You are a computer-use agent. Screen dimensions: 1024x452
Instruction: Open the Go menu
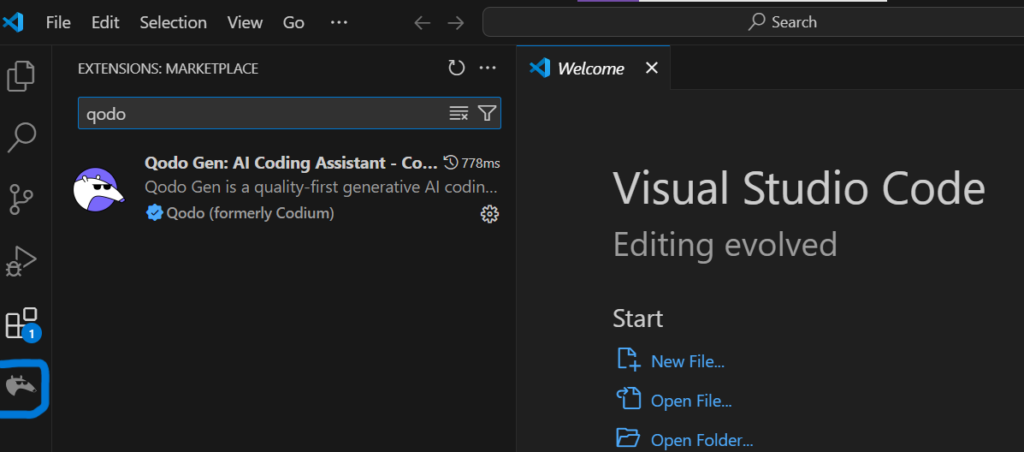click(x=293, y=22)
